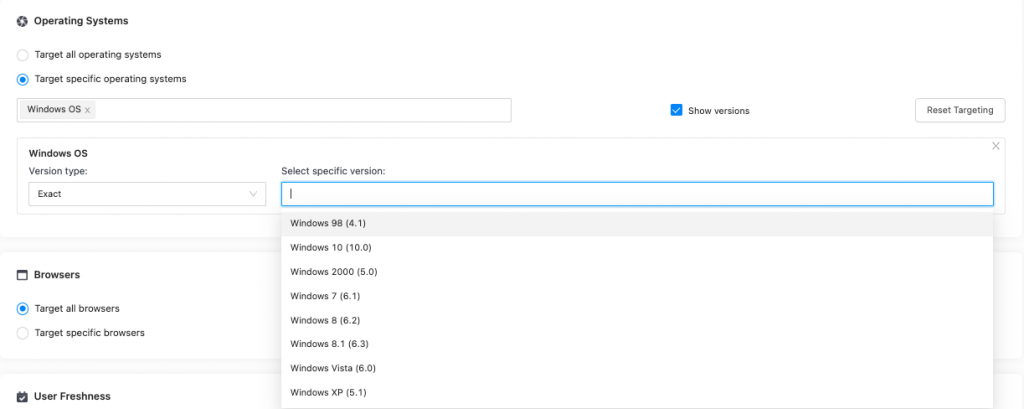Remove the Windows OS tag
Image resolution: width=1024 pixels, height=409 pixels.
(x=88, y=110)
